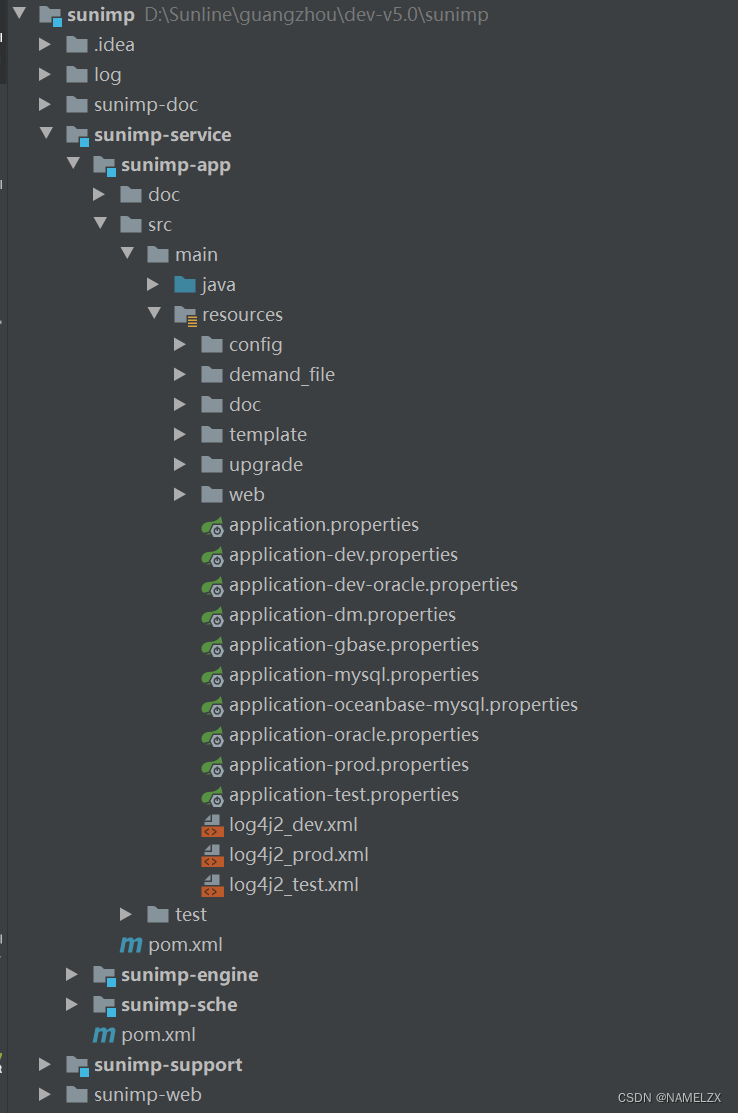The width and height of the screenshot is (738, 1113).
Task: Expand the template folder arrow
Action: (180, 434)
